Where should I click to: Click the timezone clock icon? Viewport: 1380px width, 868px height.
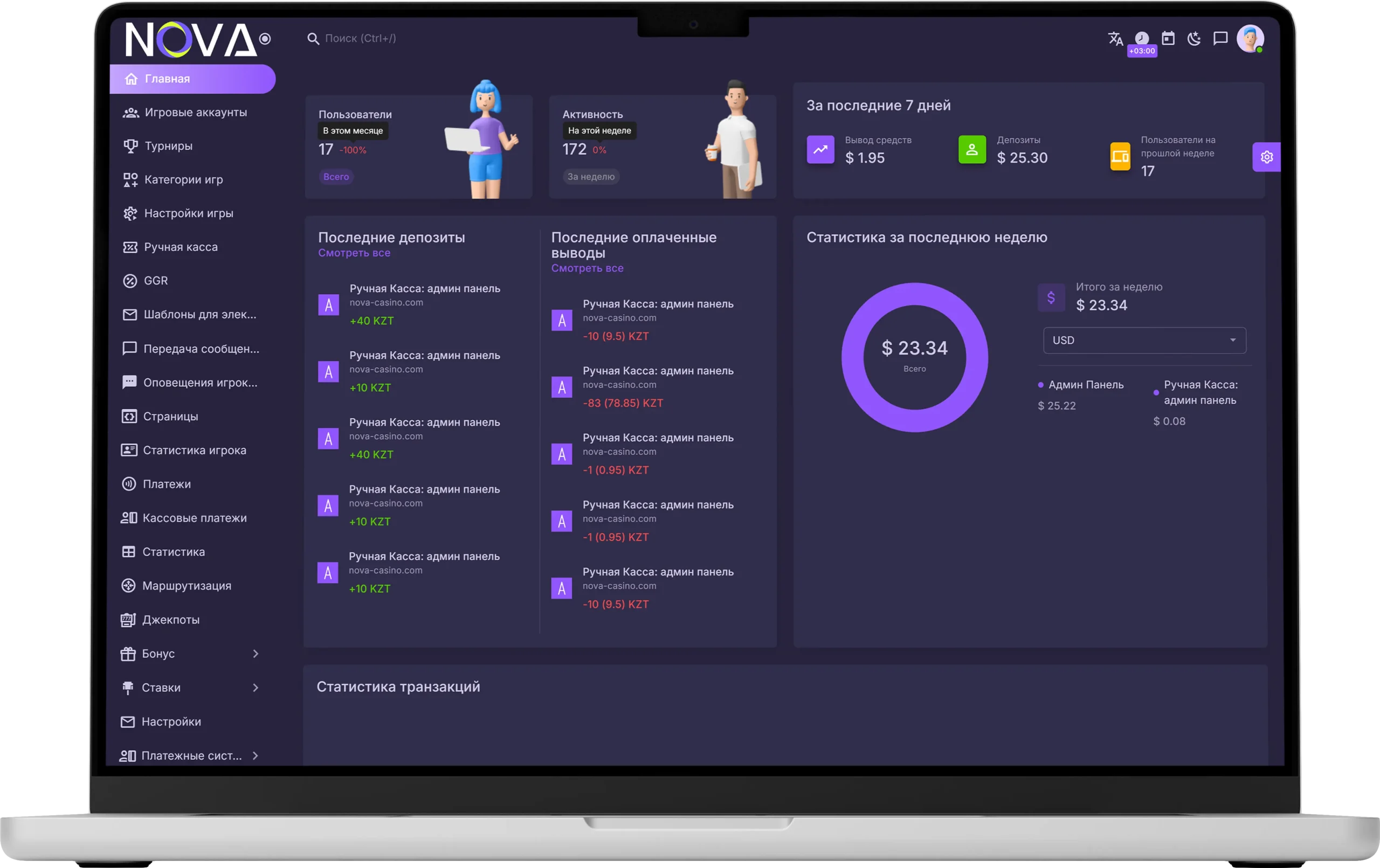(1142, 38)
